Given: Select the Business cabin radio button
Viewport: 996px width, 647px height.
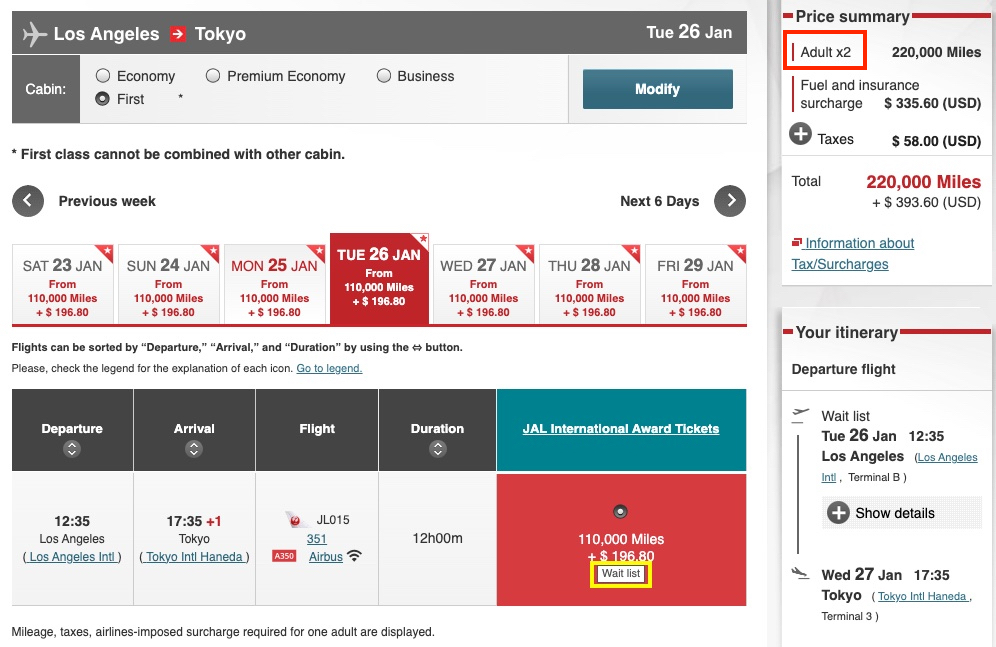Looking at the screenshot, I should 384,75.
